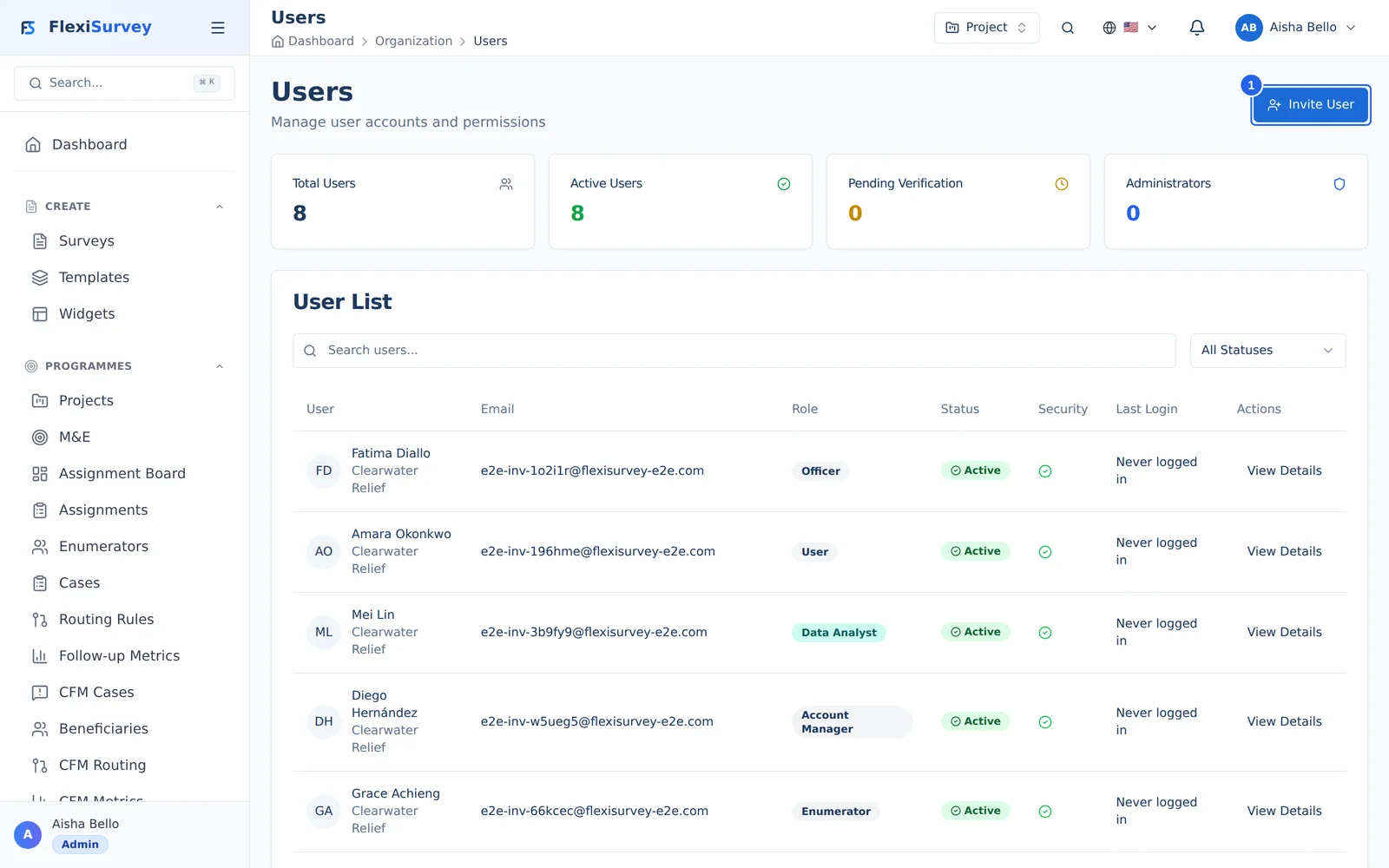Viewport: 1389px width, 868px height.
Task: Click the Assignments clipboard icon
Action: [40, 510]
